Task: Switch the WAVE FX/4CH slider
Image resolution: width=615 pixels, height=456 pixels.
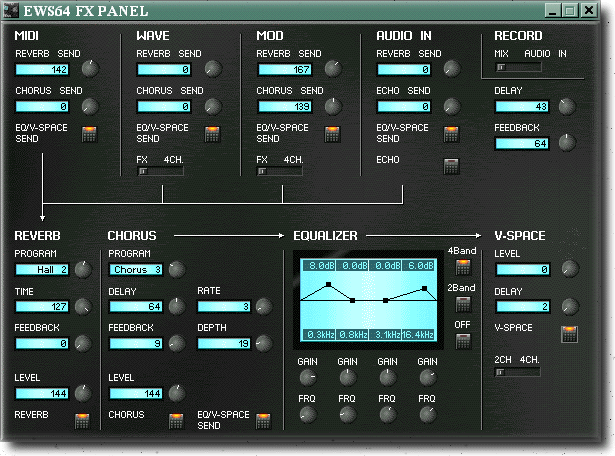Action: [x=160, y=171]
